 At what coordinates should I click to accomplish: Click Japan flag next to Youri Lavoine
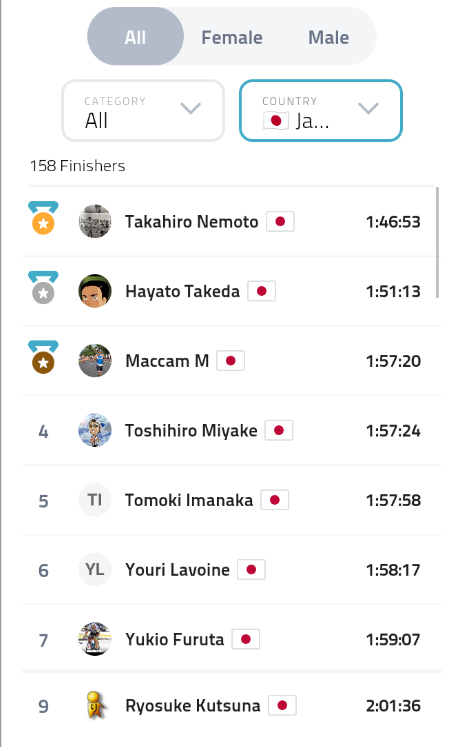pyautogui.click(x=251, y=570)
